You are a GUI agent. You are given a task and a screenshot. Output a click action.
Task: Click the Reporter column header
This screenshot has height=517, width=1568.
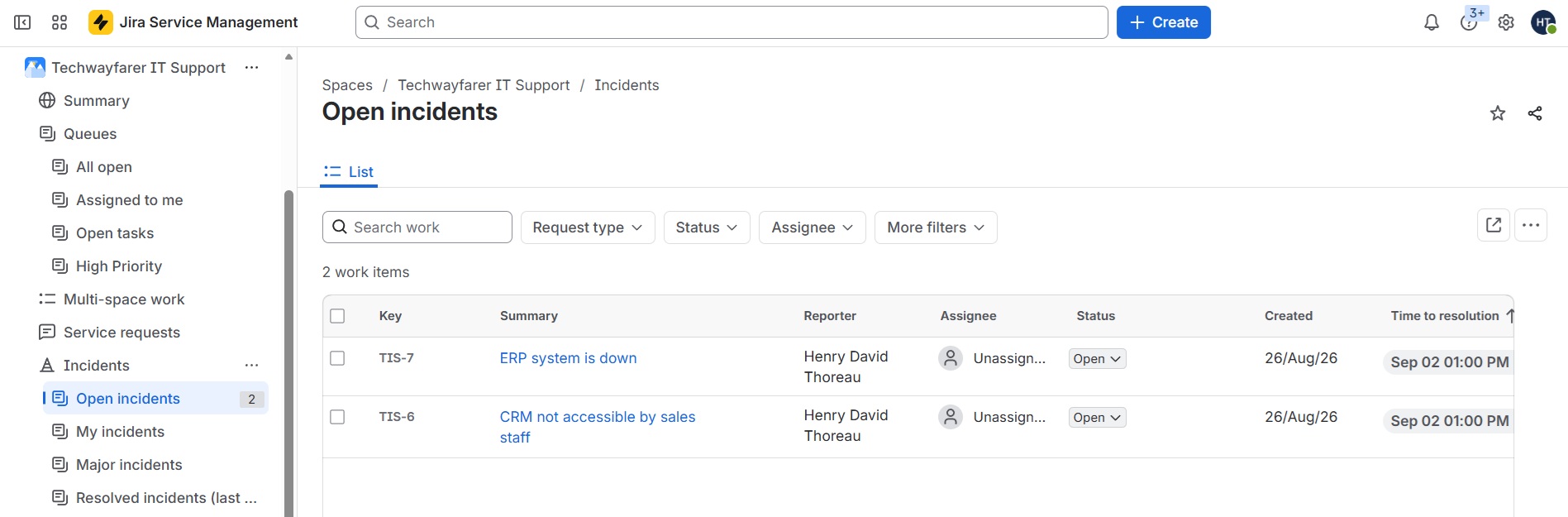click(830, 316)
